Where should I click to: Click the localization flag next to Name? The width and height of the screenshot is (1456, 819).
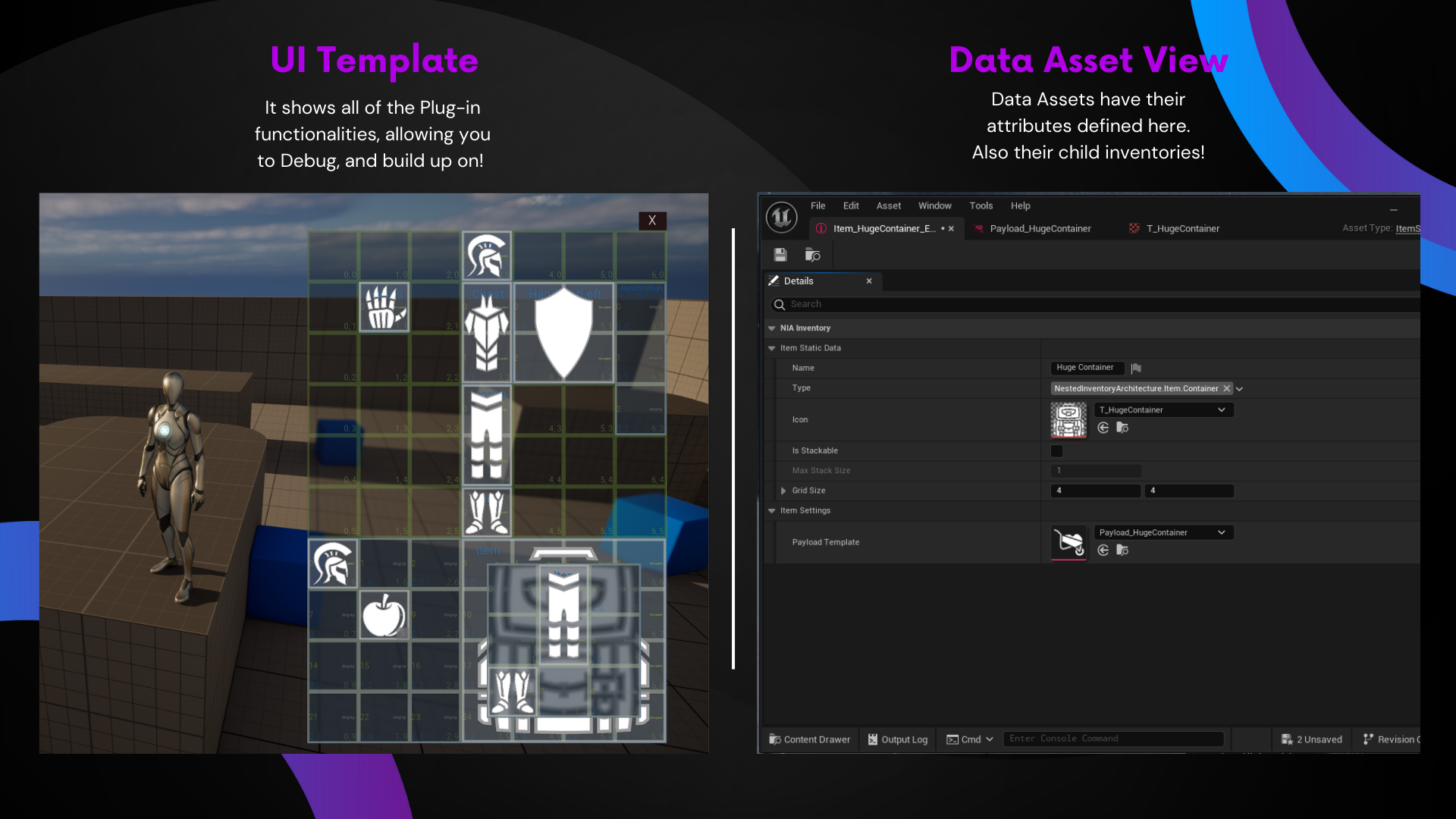1136,369
